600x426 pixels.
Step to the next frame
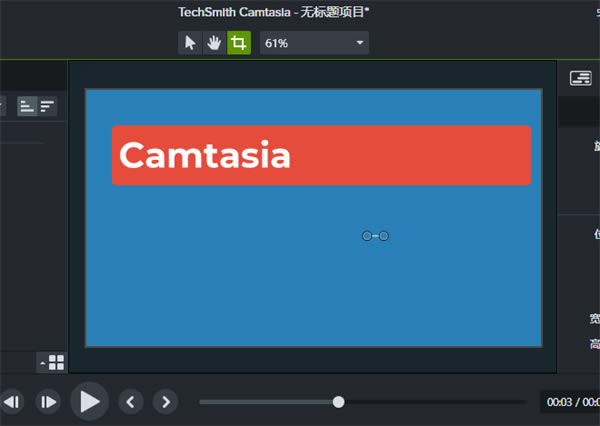coord(48,402)
